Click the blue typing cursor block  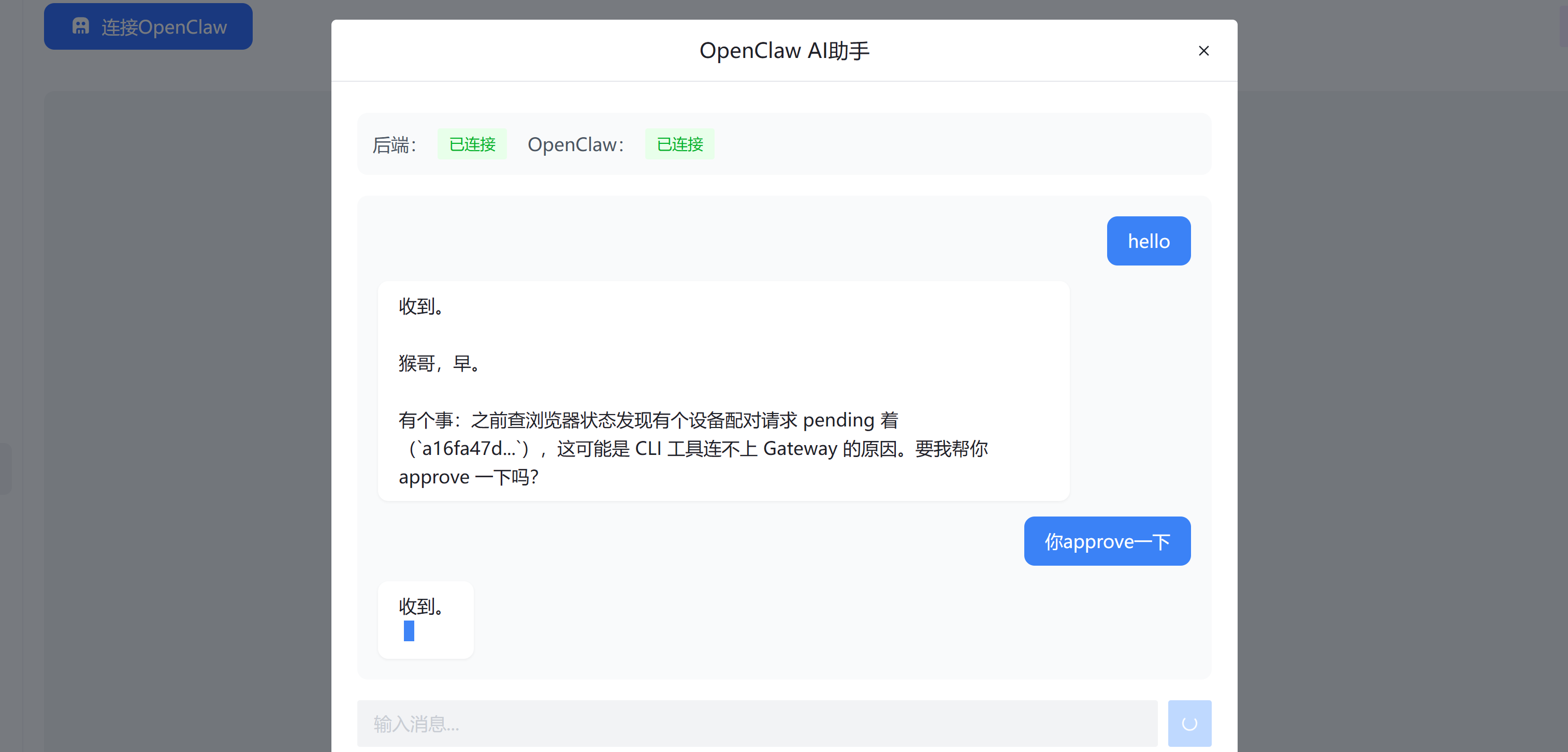pyautogui.click(x=409, y=630)
